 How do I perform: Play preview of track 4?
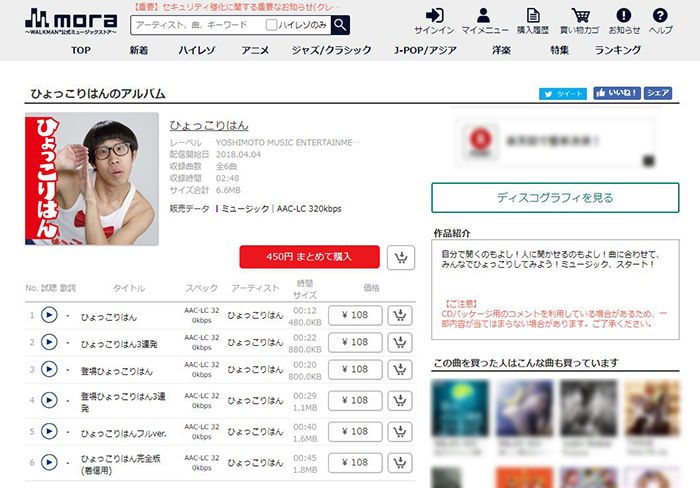[49, 402]
